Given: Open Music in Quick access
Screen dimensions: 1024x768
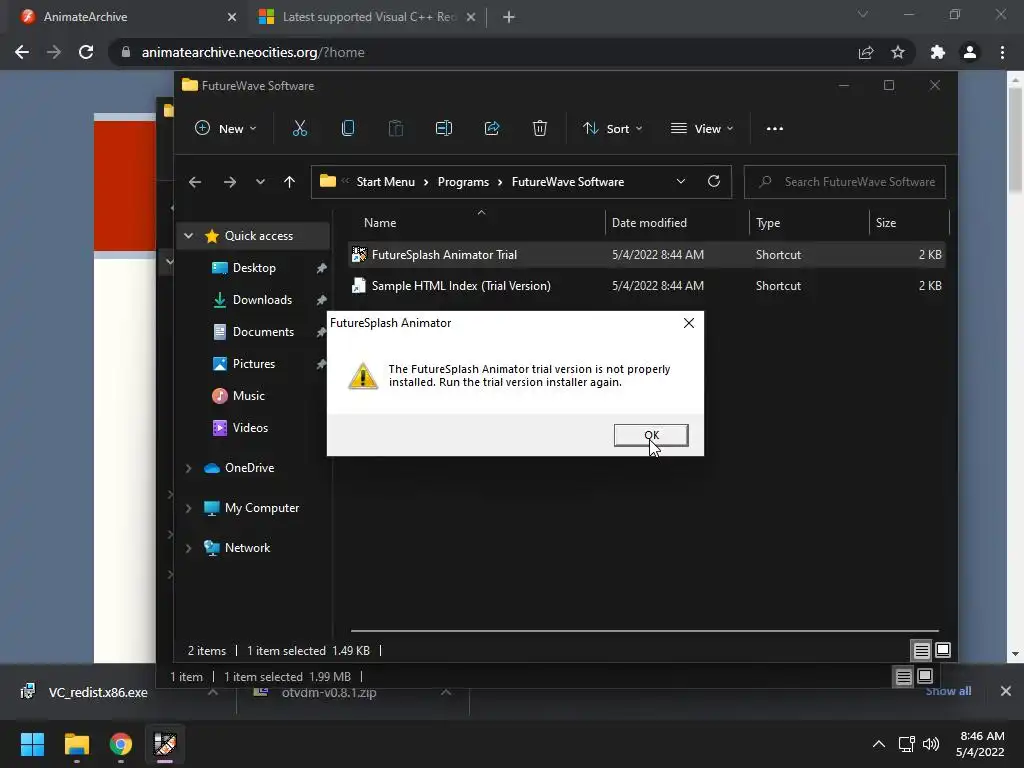Looking at the screenshot, I should (248, 396).
